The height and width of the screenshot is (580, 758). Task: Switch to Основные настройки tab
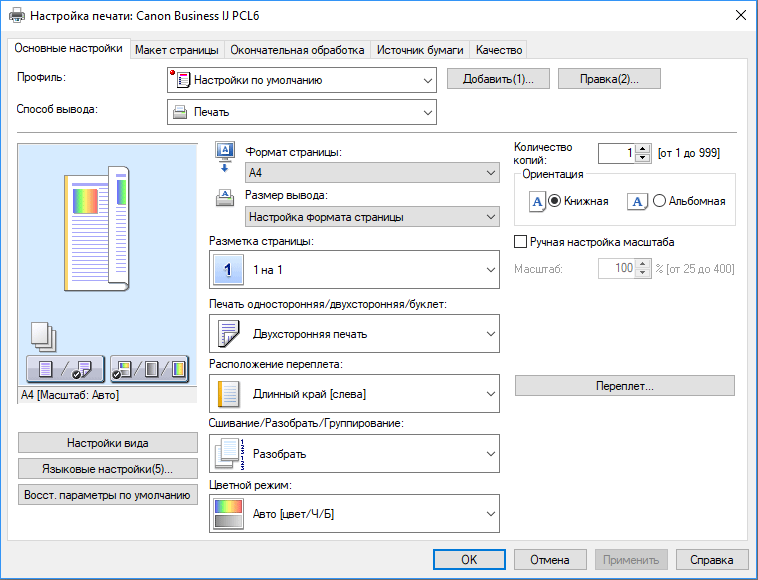69,48
